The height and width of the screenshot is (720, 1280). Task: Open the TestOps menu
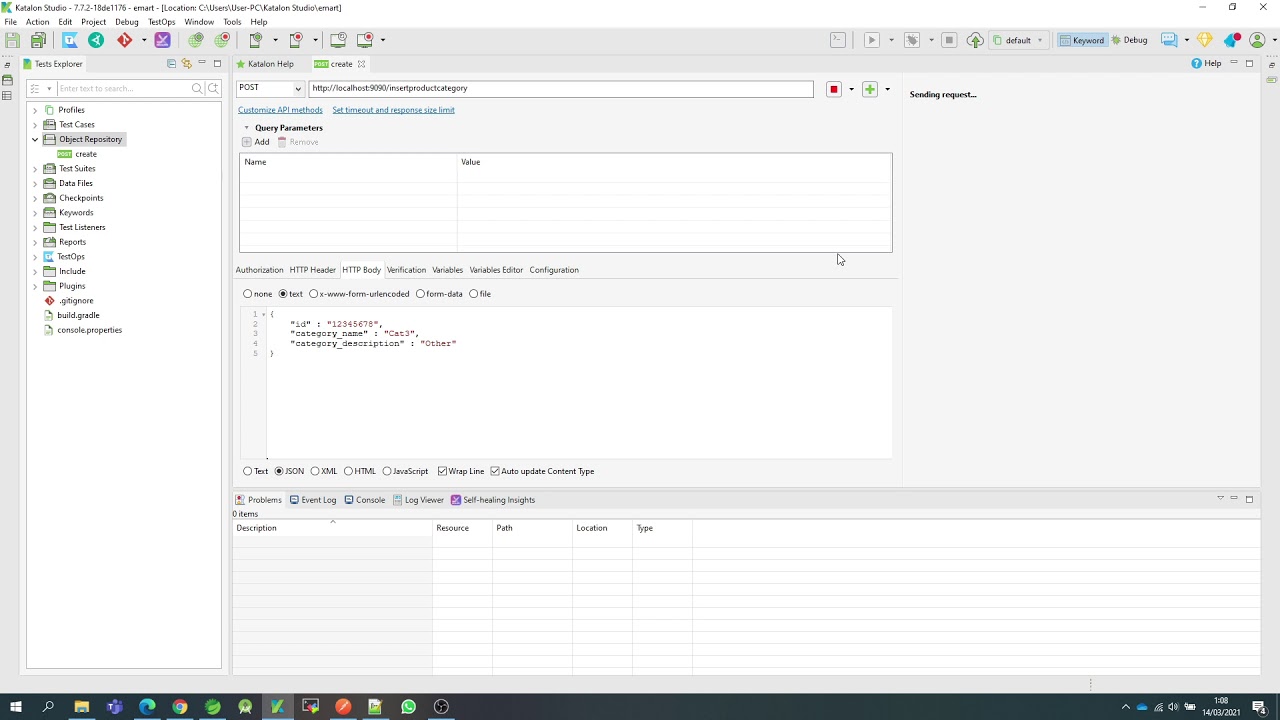(x=161, y=22)
